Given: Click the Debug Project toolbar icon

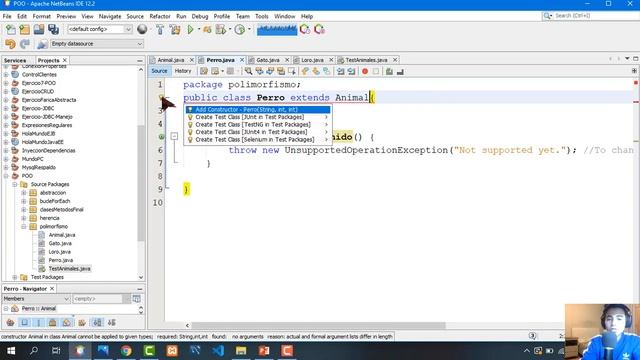Looking at the screenshot, I should coord(207,29).
